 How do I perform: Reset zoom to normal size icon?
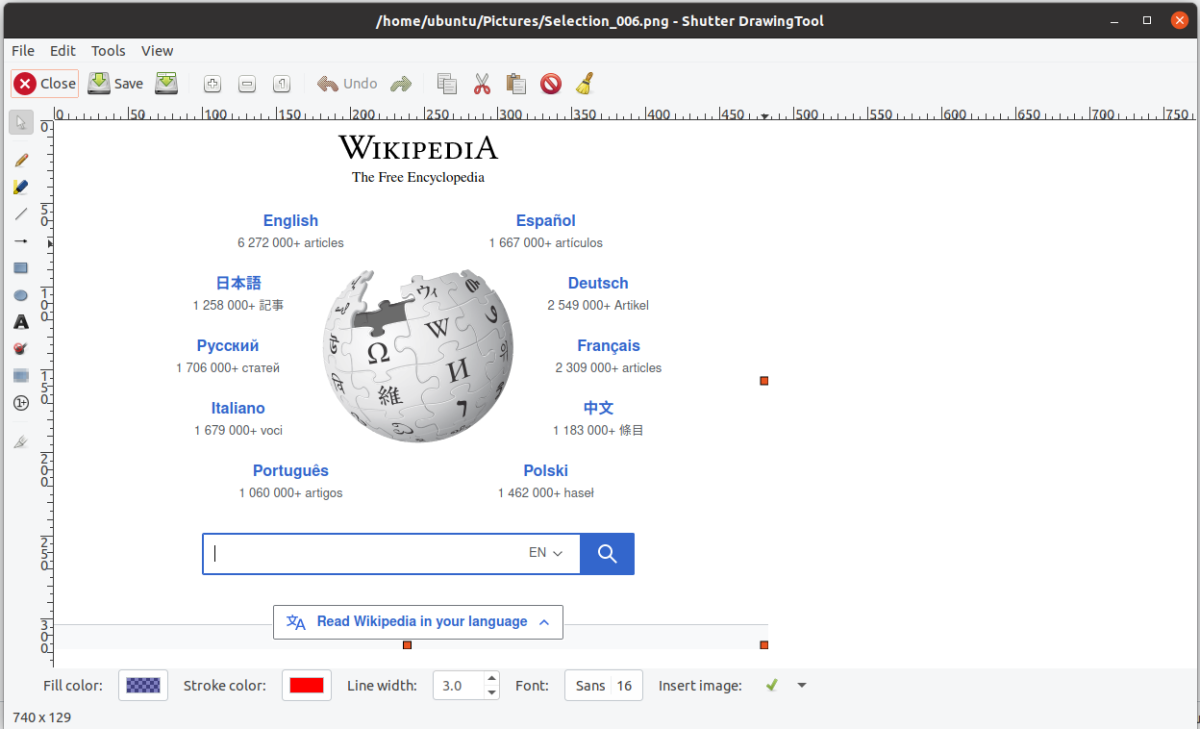coord(282,84)
